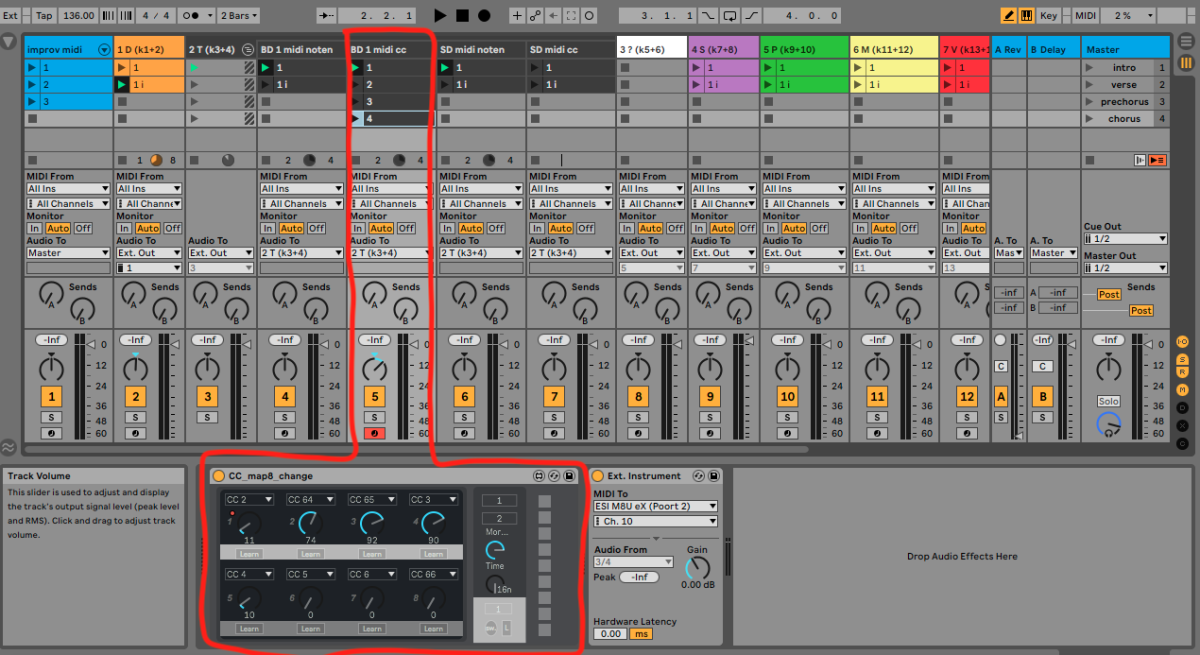Launch clip 4 in BD 1 midi cc
This screenshot has width=1200, height=655.
click(356, 119)
